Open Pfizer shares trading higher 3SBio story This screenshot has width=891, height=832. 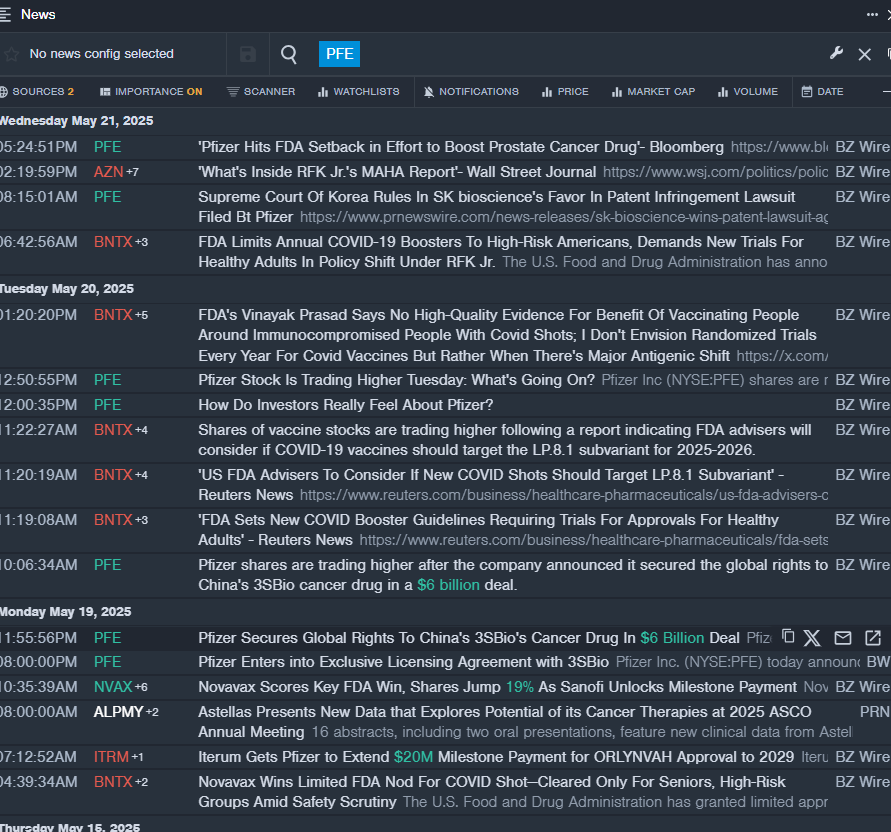(513, 575)
